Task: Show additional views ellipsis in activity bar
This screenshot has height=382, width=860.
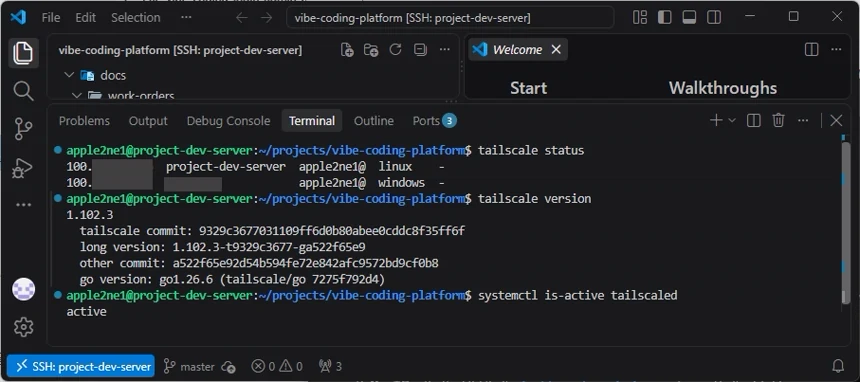Action: click(x=23, y=205)
